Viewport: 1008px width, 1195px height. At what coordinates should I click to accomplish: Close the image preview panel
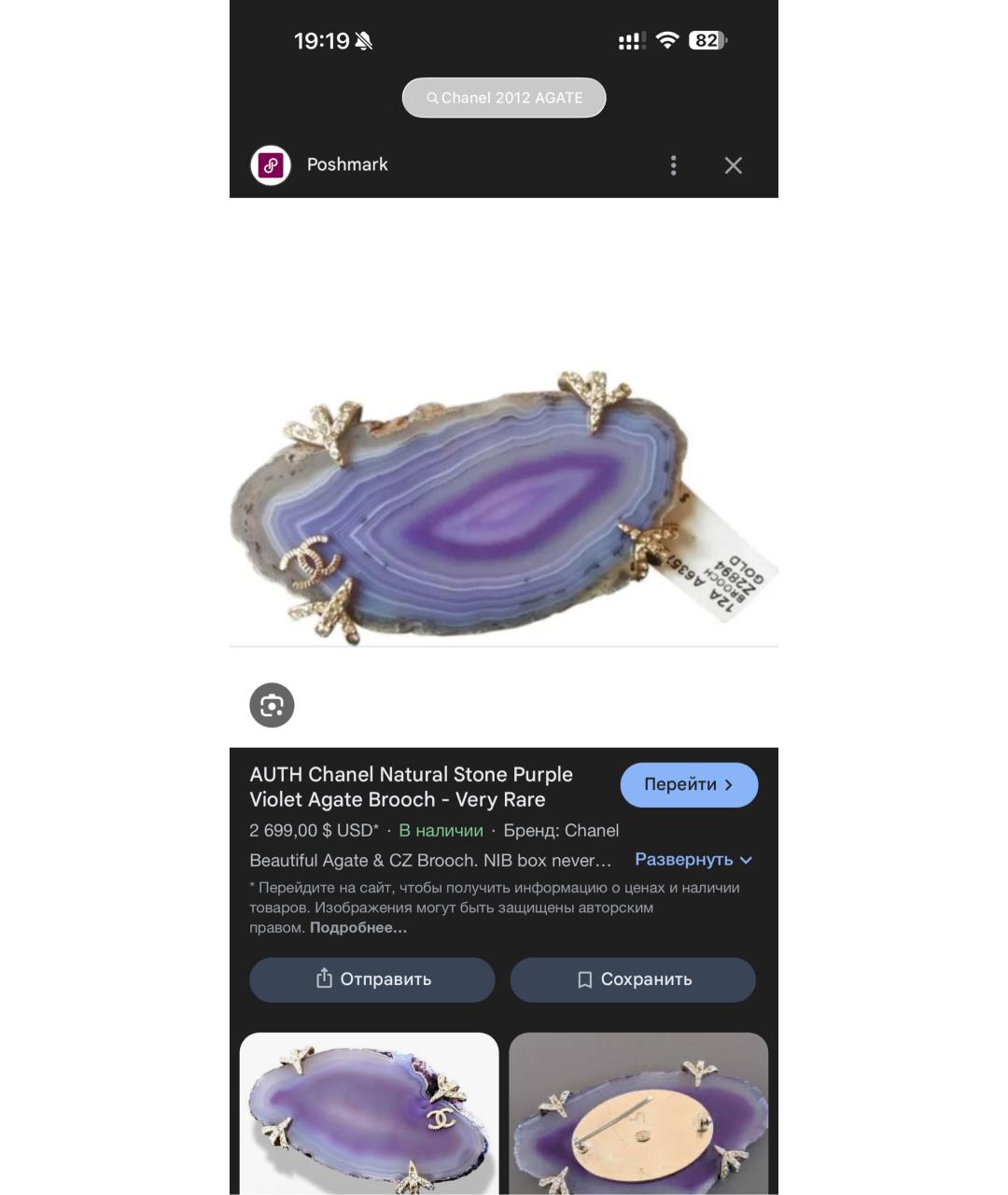click(x=734, y=165)
